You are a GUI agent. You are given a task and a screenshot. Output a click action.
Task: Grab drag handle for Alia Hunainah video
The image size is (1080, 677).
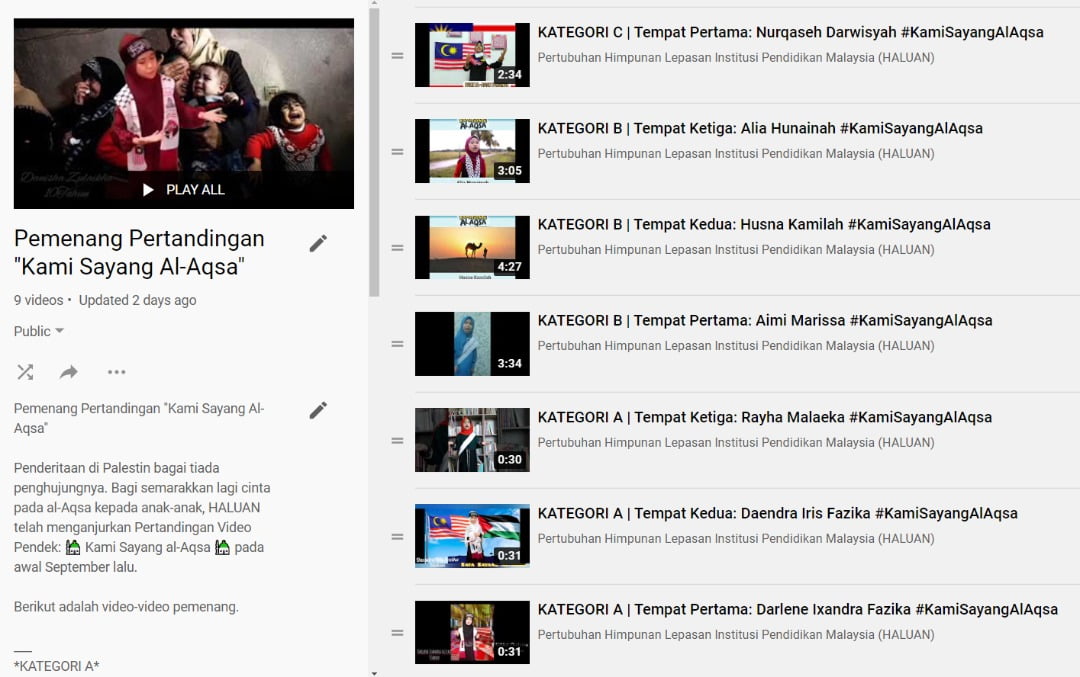(x=397, y=152)
